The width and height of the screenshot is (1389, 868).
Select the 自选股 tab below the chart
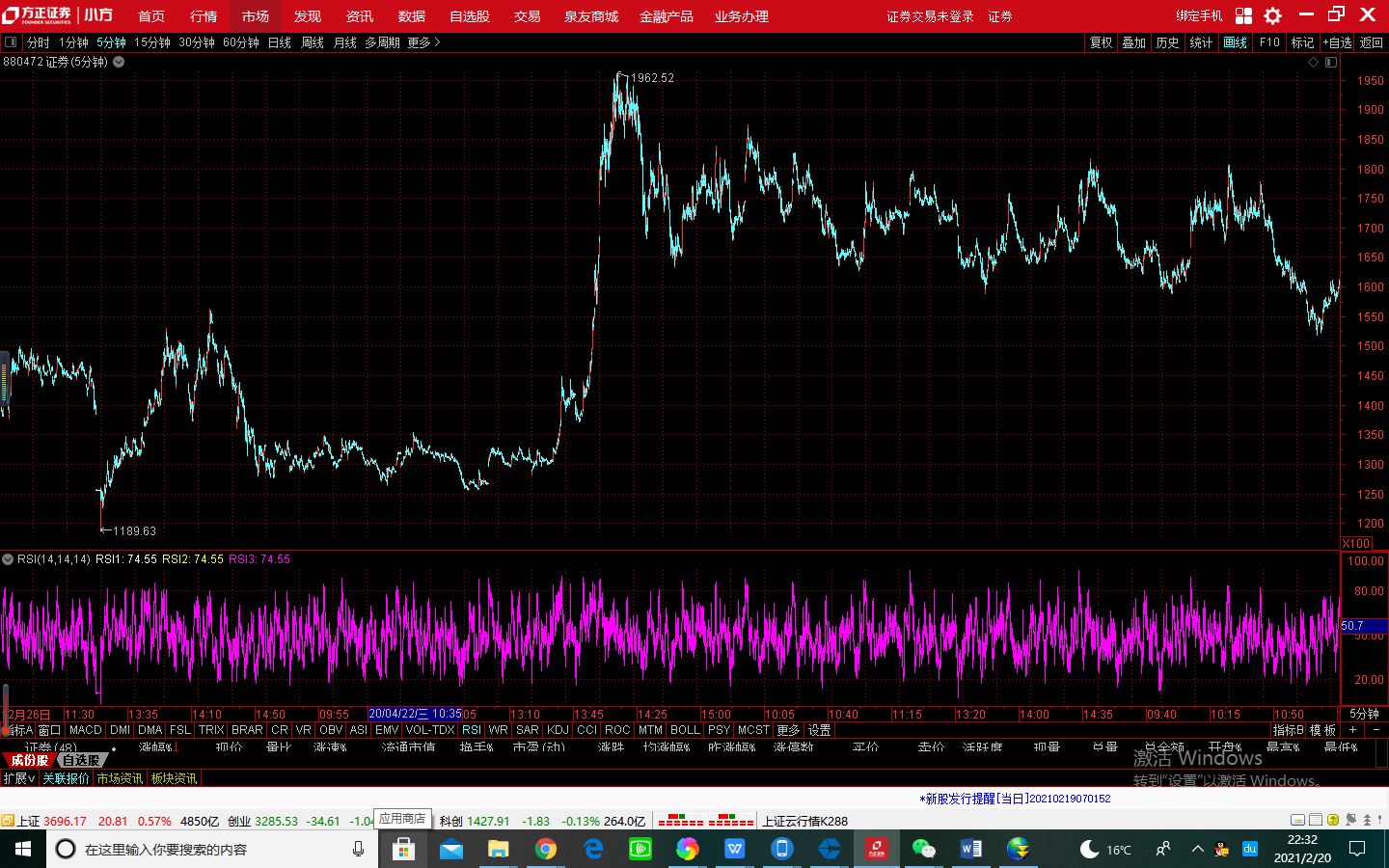[81, 760]
